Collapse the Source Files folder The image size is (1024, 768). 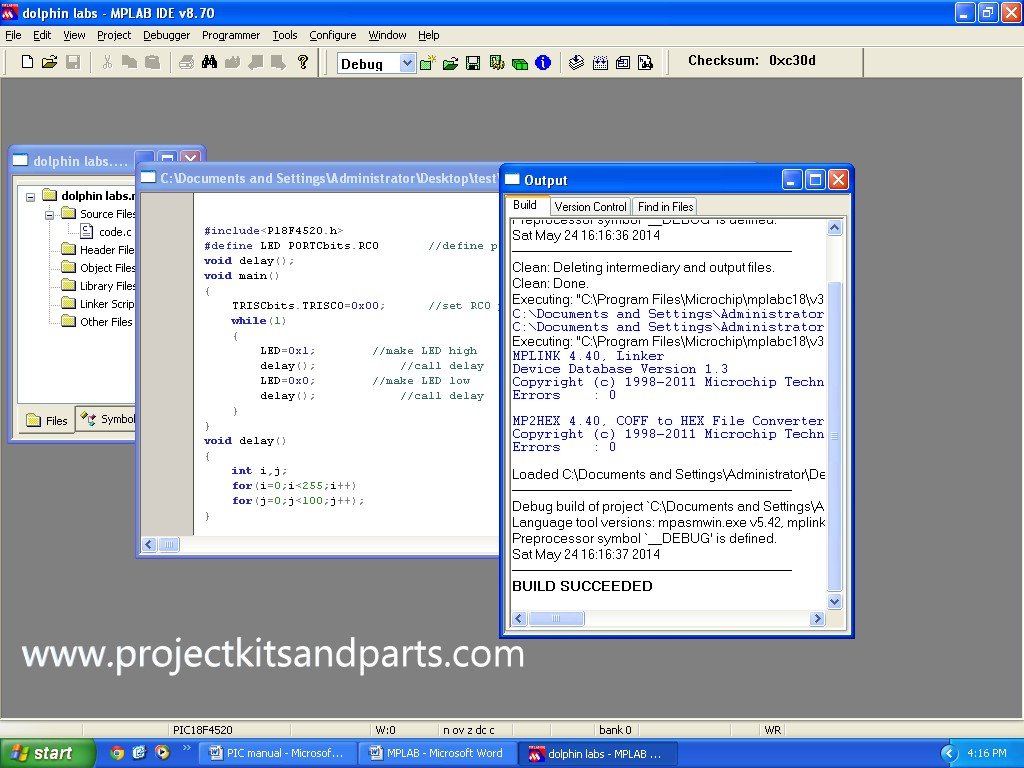click(49, 214)
